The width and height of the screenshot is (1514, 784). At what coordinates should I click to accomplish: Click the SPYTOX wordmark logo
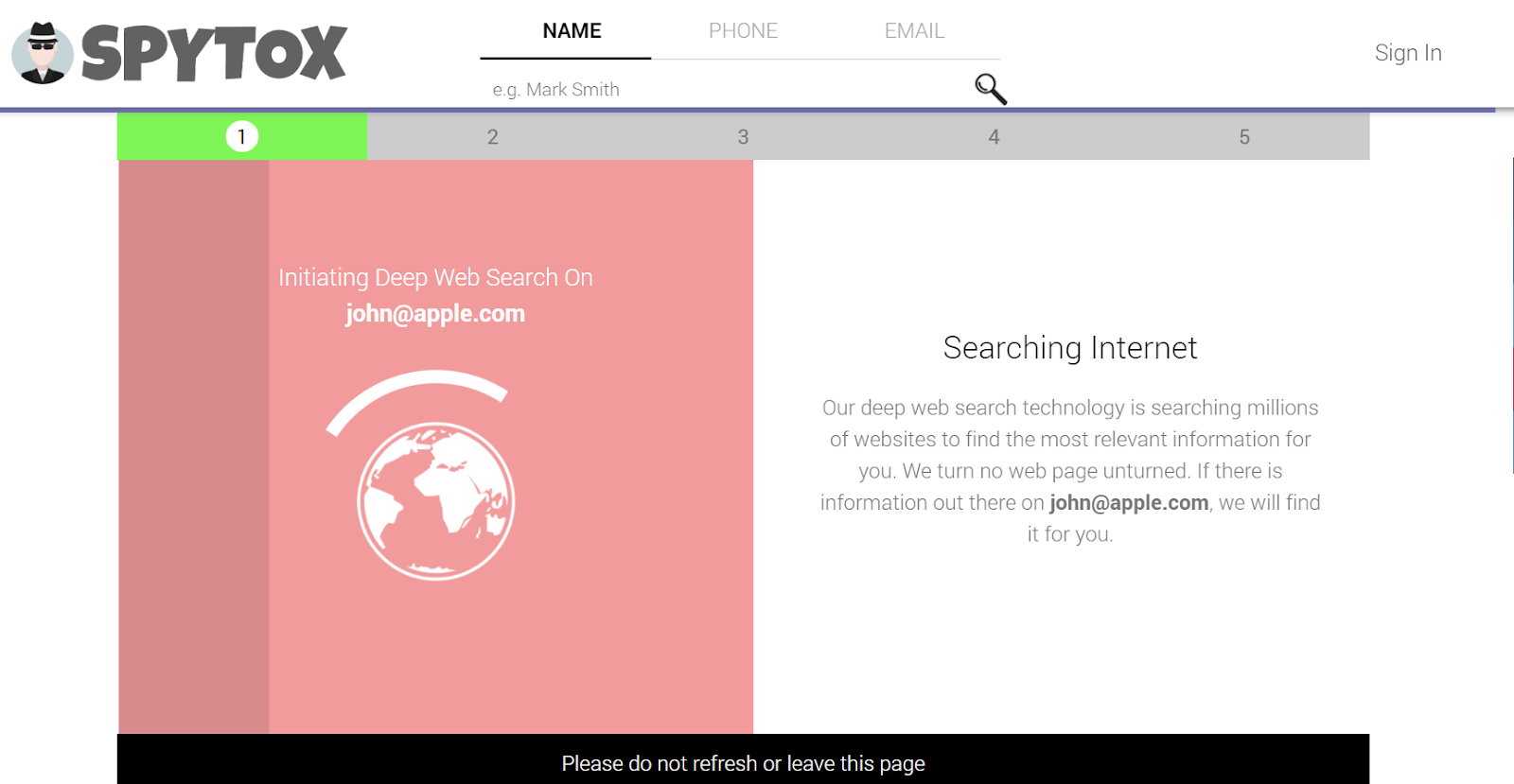[215, 53]
